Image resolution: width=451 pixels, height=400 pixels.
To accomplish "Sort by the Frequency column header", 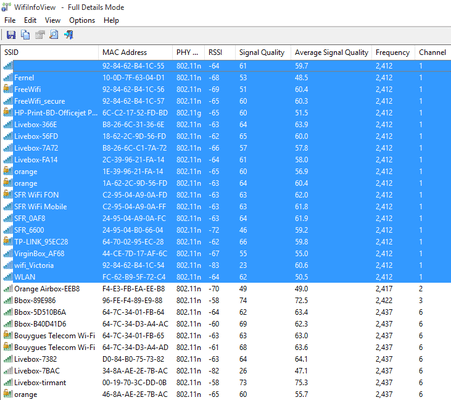I will point(393,52).
